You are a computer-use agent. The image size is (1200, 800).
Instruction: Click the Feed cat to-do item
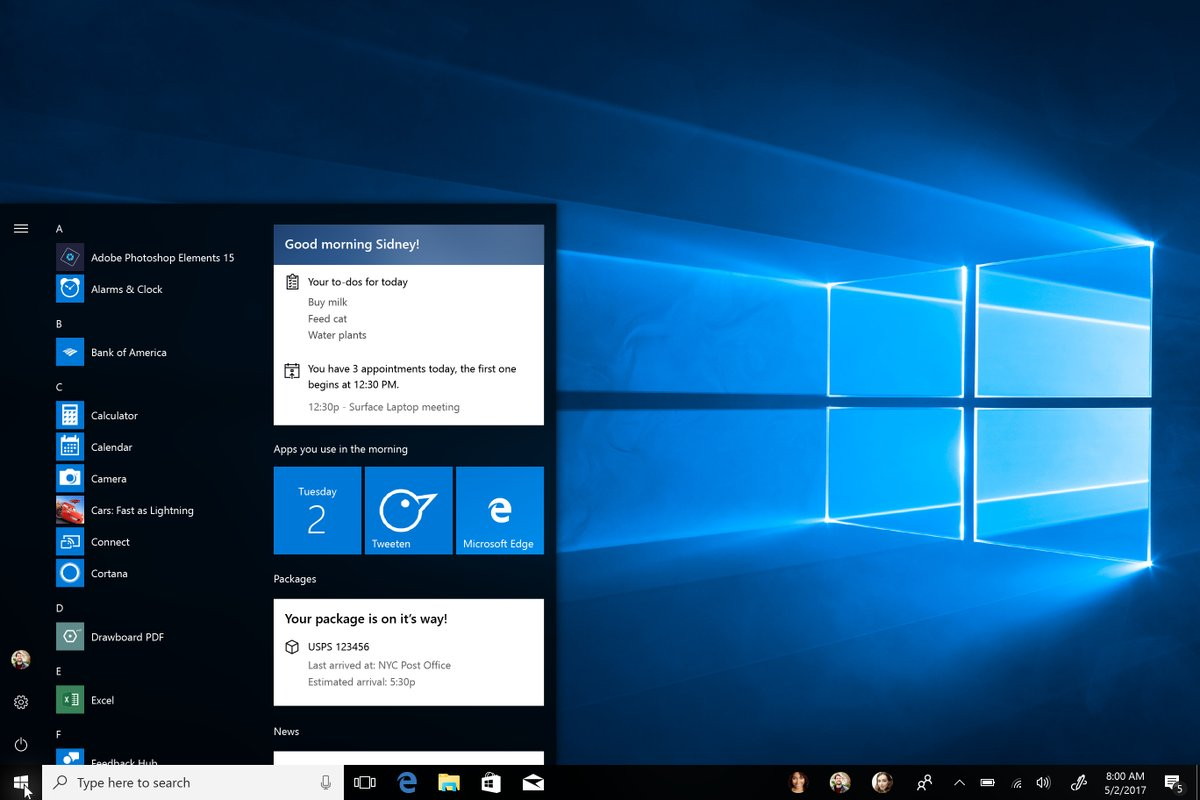(327, 319)
